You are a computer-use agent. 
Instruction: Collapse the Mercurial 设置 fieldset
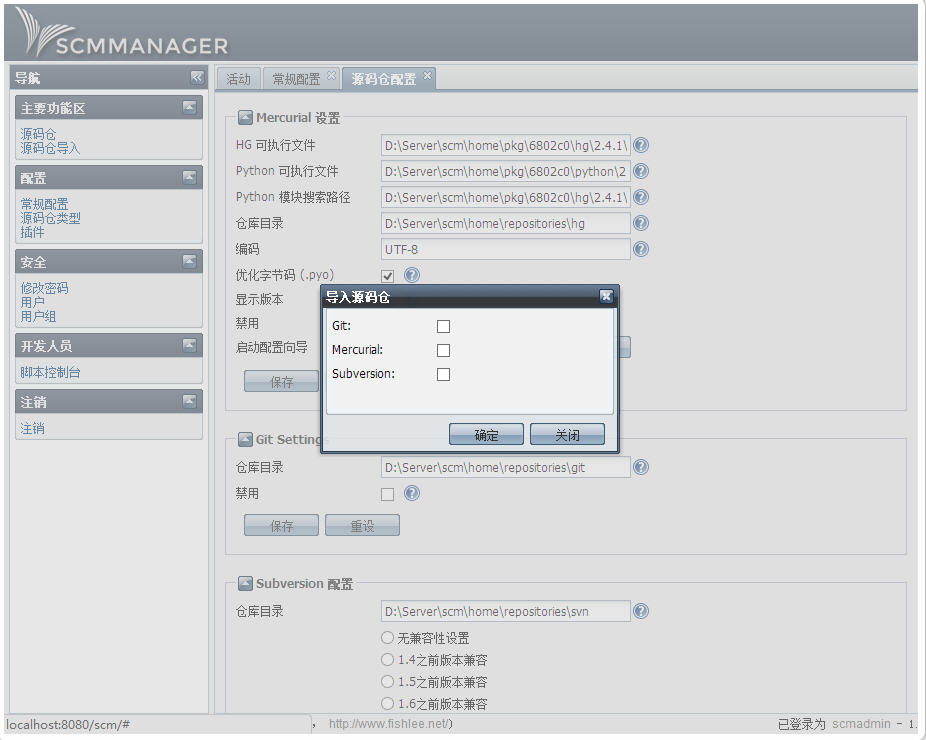click(245, 118)
